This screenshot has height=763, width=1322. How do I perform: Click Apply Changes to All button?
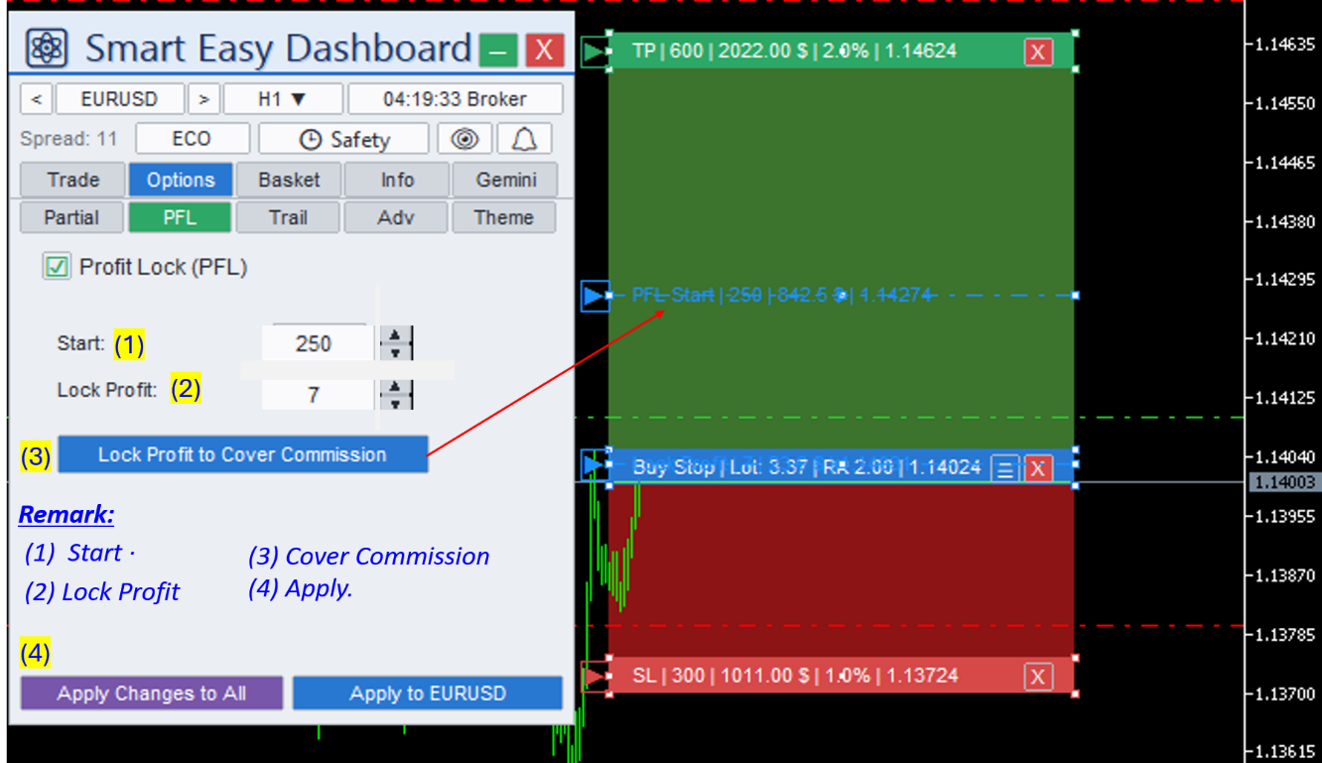tap(152, 693)
